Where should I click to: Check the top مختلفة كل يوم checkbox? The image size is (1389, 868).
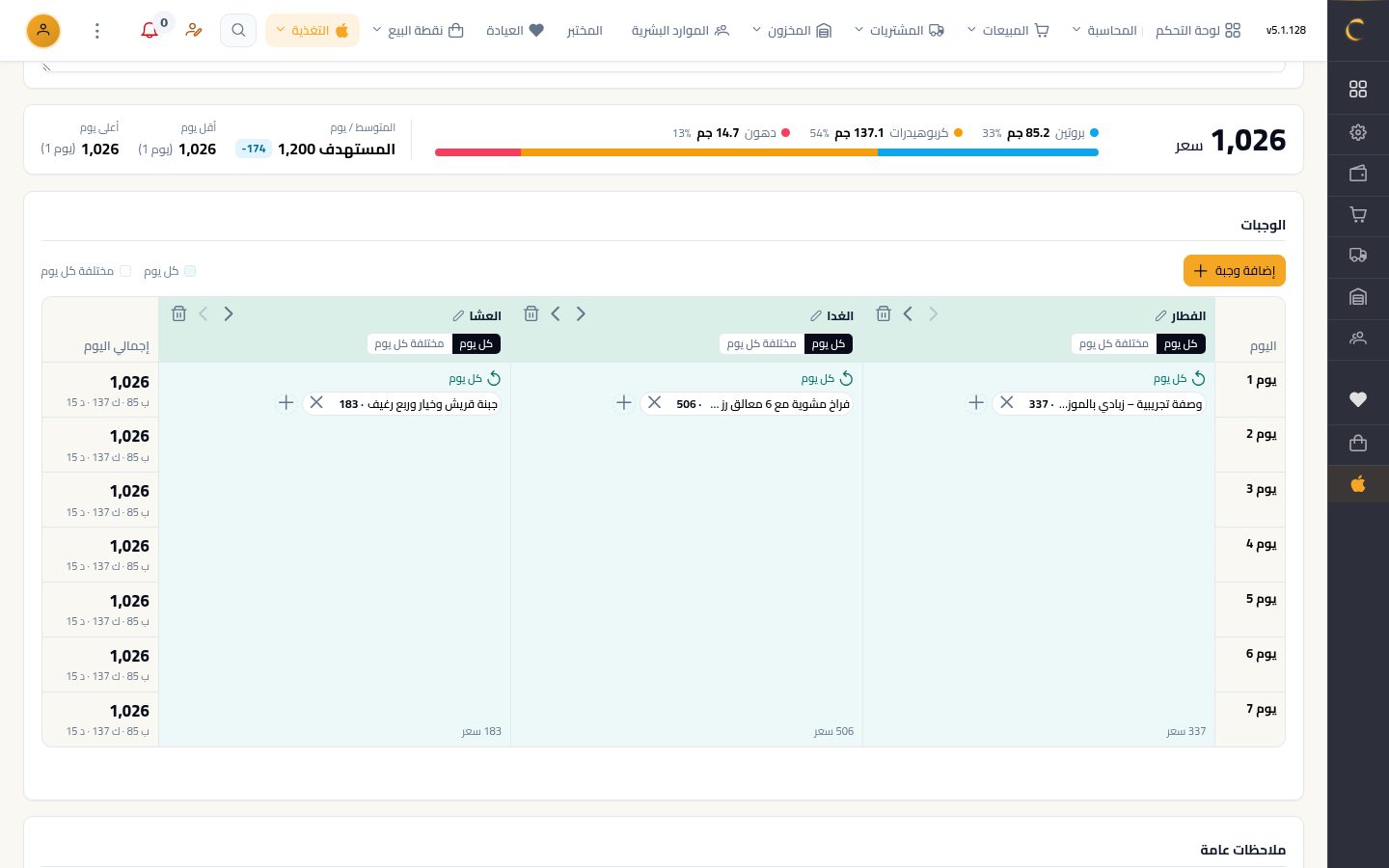tap(125, 271)
